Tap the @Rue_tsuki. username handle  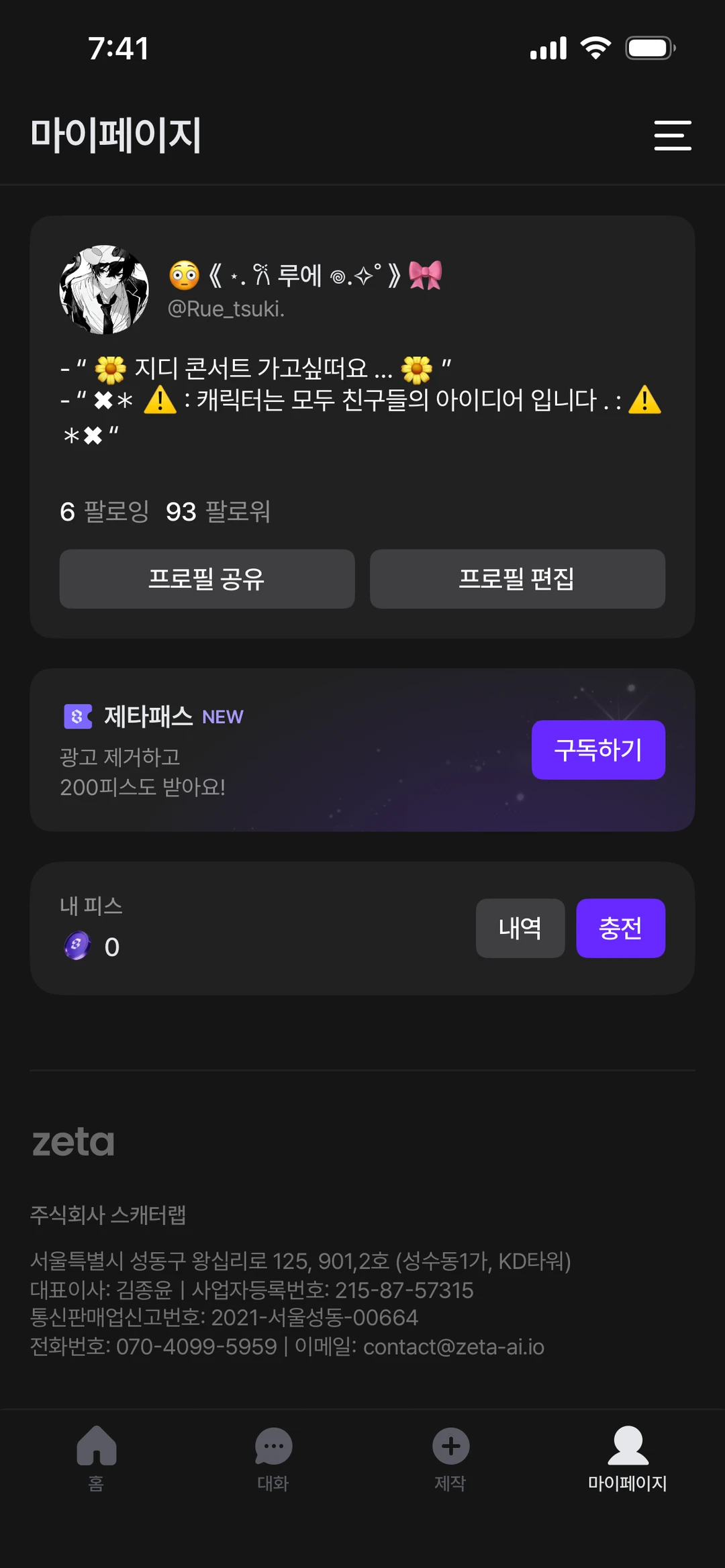(x=226, y=309)
